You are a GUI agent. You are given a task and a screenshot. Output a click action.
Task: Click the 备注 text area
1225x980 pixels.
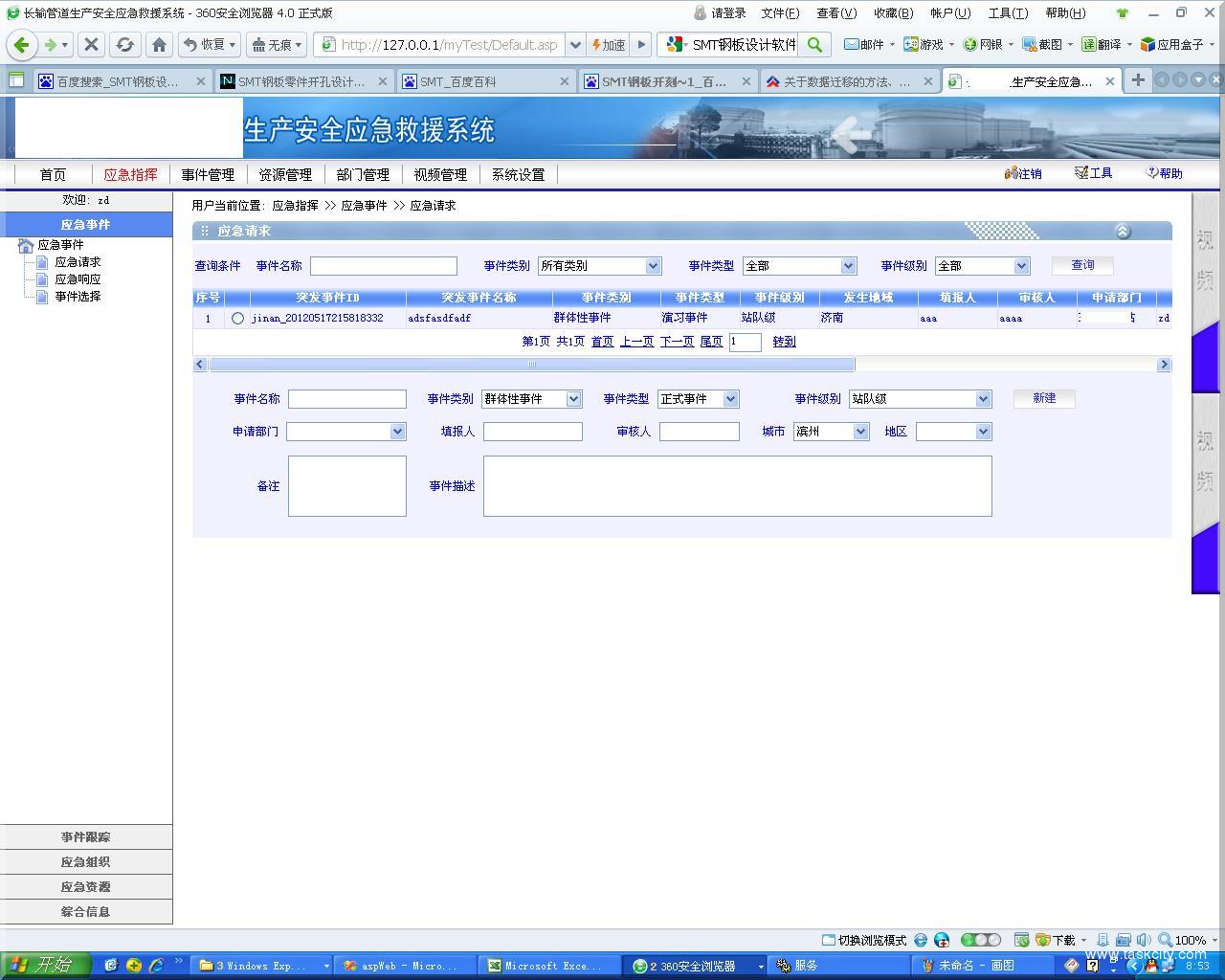[x=346, y=486]
